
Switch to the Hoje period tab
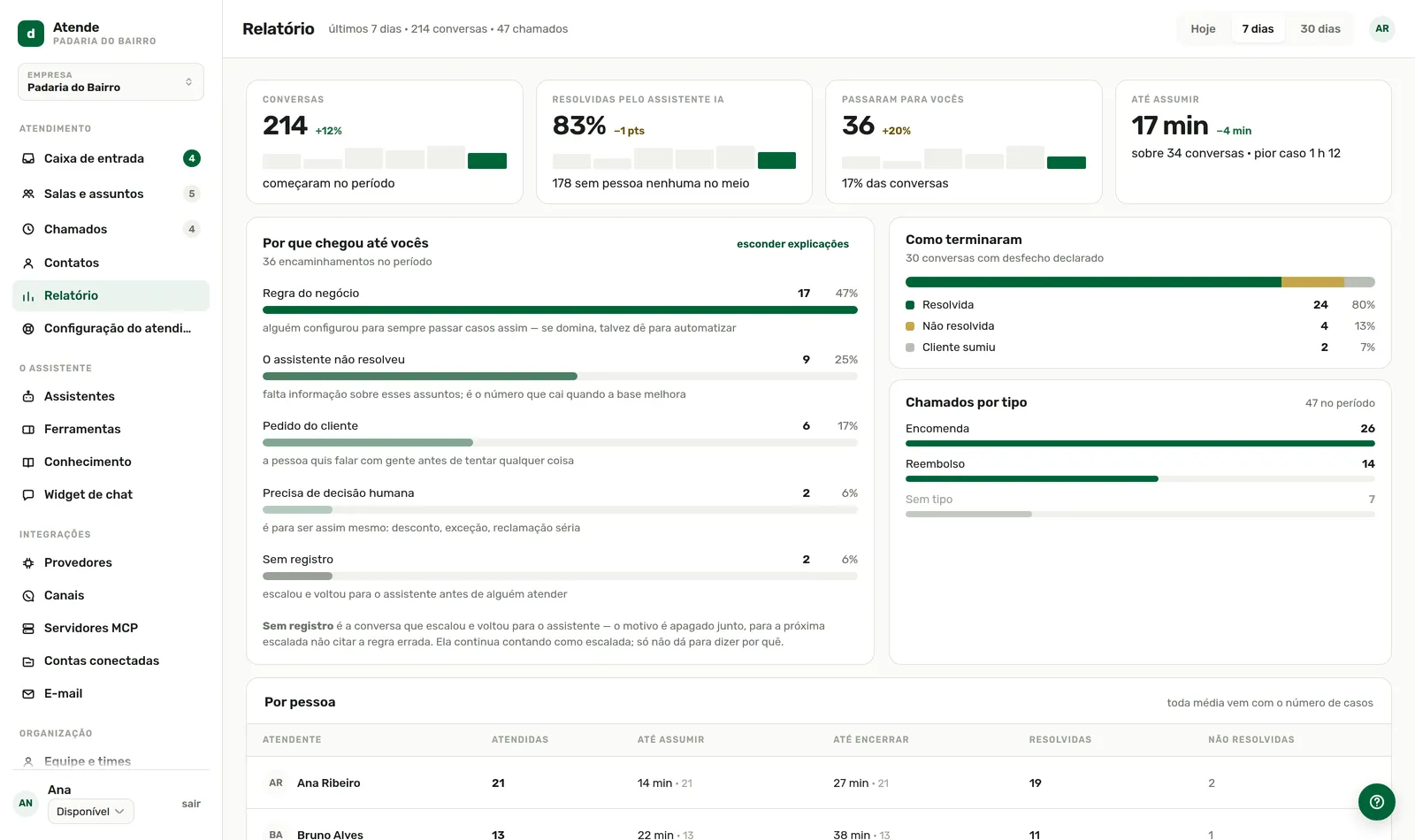click(x=1203, y=29)
